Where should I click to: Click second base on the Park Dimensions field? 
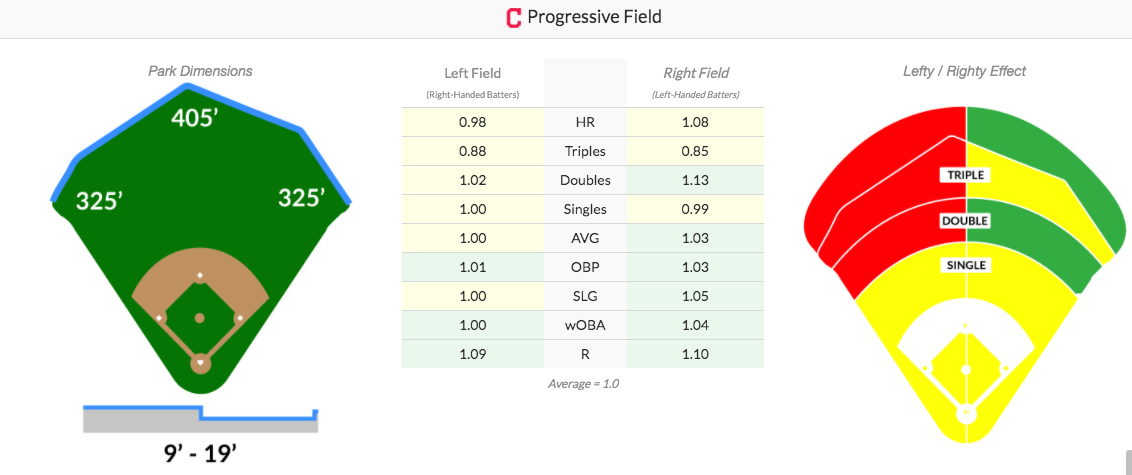point(200,276)
